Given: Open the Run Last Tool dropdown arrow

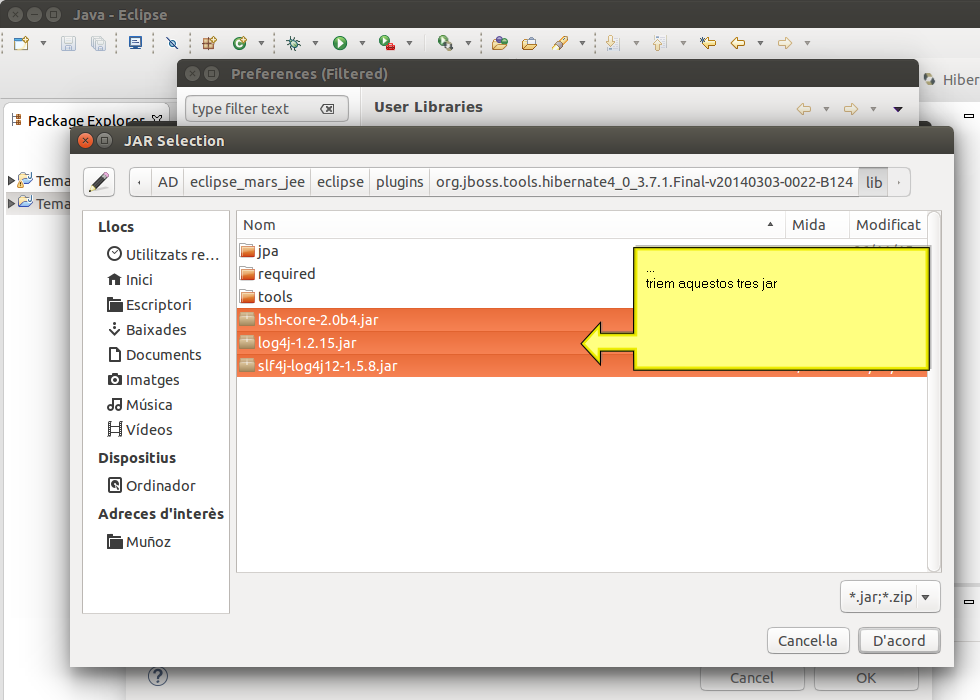Looking at the screenshot, I should pos(409,43).
